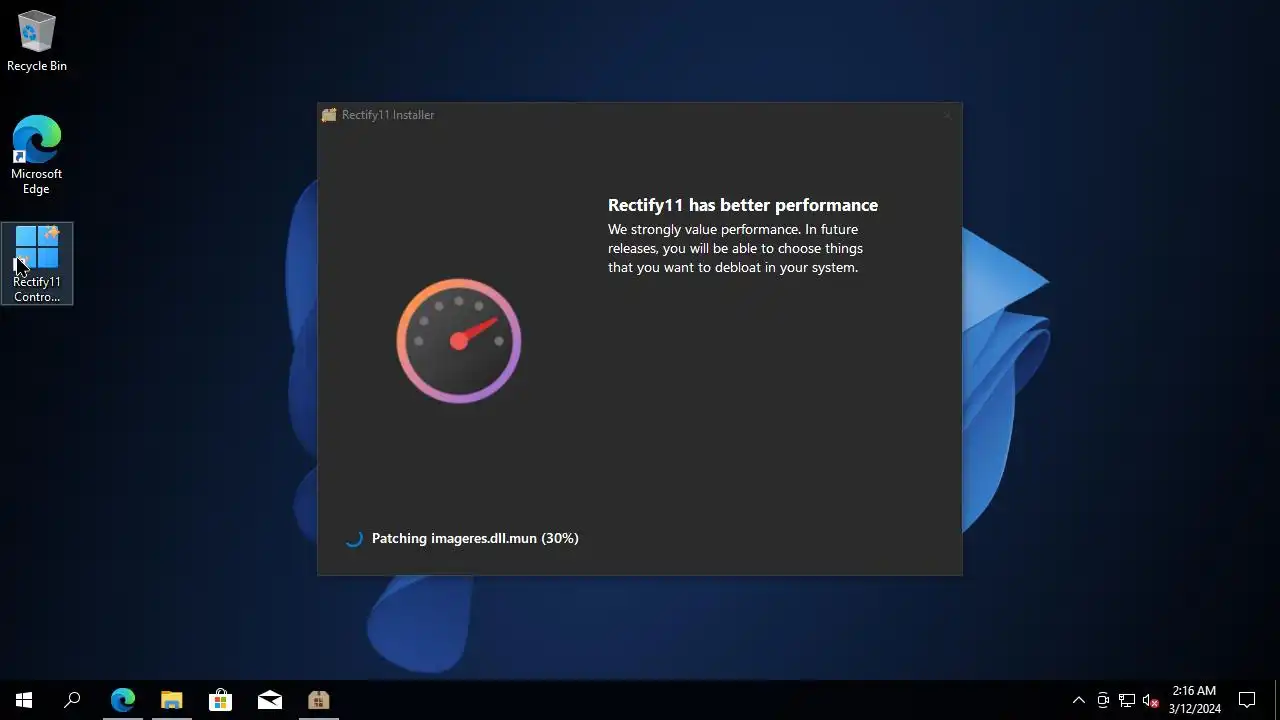Click the Meet Now tray icon
The image size is (1280, 720).
point(1103,700)
